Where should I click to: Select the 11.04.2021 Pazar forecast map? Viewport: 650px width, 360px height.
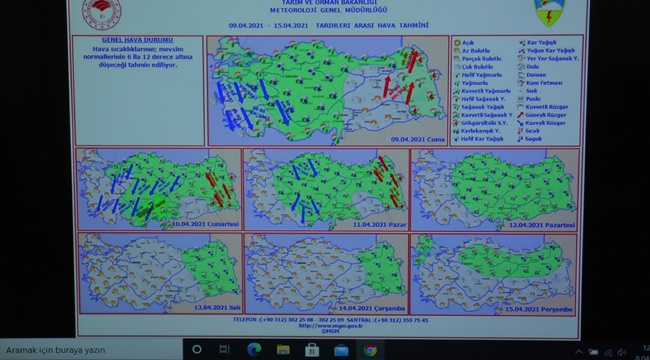(x=326, y=189)
